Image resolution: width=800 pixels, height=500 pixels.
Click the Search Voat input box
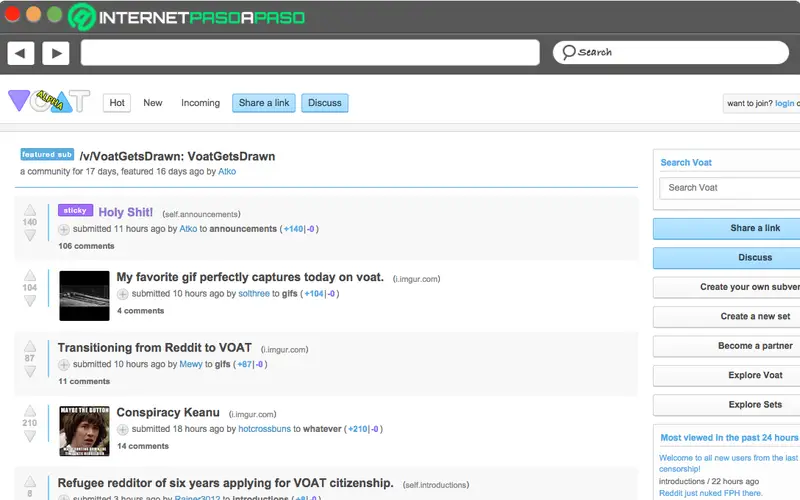tap(730, 188)
